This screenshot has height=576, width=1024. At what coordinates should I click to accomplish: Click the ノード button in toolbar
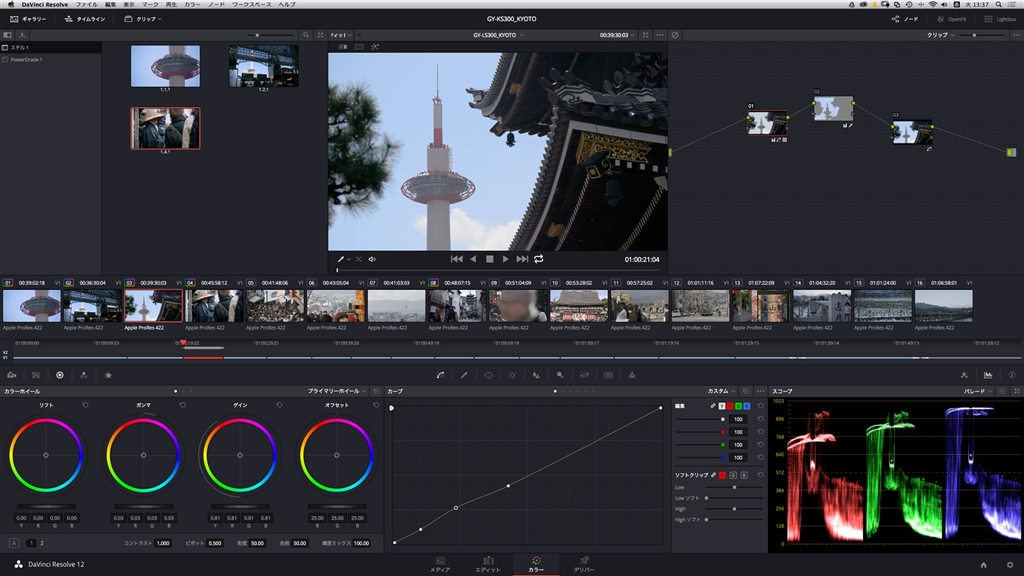904,19
